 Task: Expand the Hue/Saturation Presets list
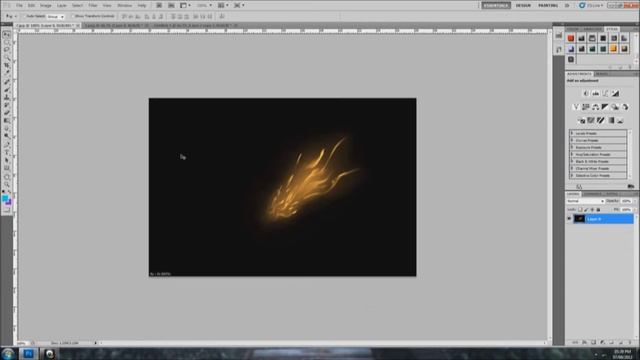click(x=572, y=155)
